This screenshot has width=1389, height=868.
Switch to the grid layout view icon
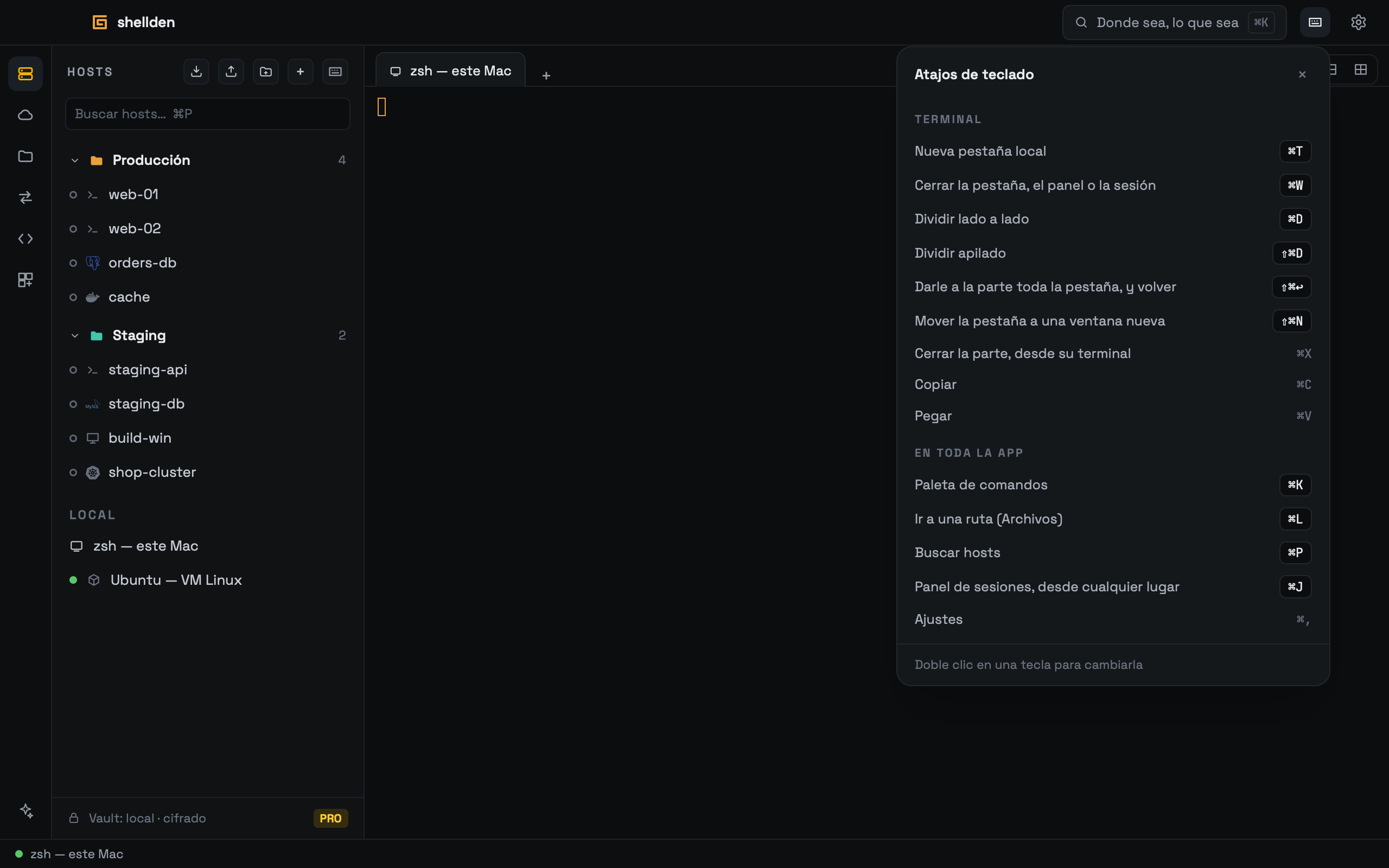1360,69
